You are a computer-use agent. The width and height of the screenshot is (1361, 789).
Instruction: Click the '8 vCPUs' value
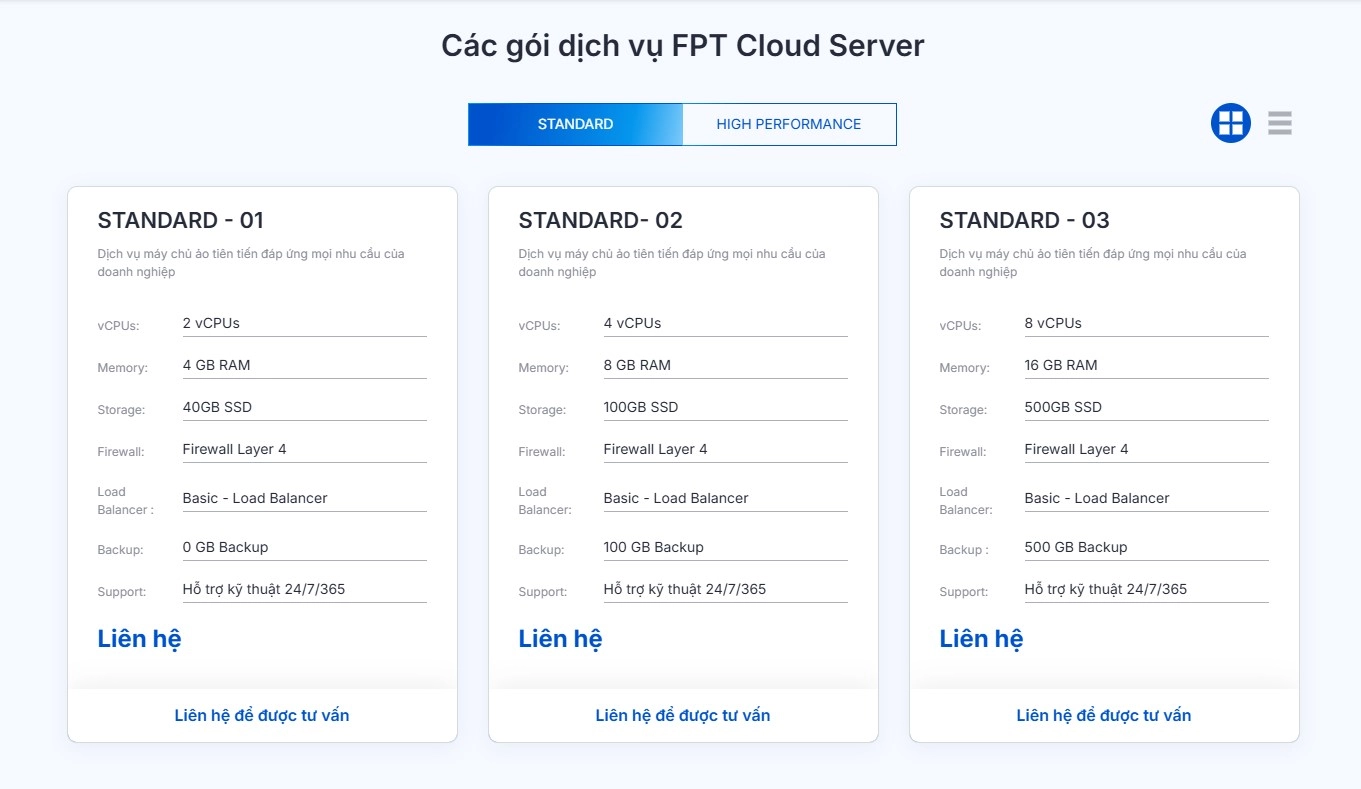click(x=1053, y=323)
